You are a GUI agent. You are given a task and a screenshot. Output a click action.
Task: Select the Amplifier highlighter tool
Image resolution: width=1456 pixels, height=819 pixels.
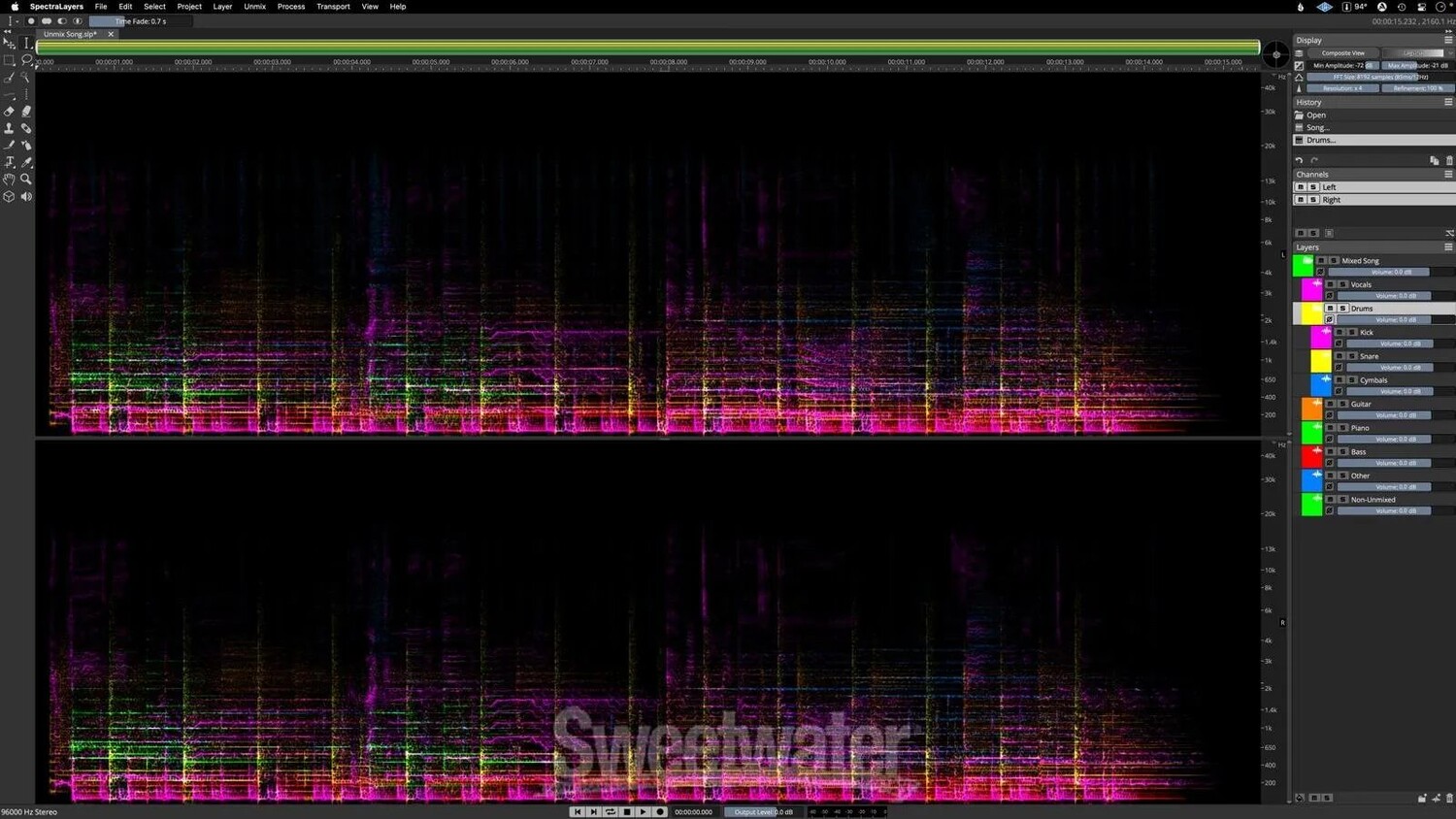pos(26,112)
